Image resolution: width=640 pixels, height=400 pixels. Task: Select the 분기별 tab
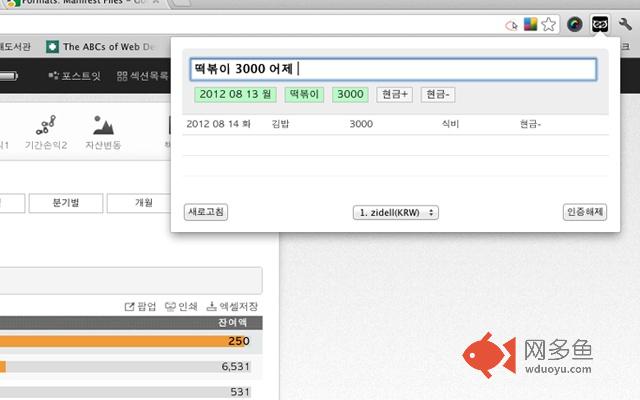[66, 203]
